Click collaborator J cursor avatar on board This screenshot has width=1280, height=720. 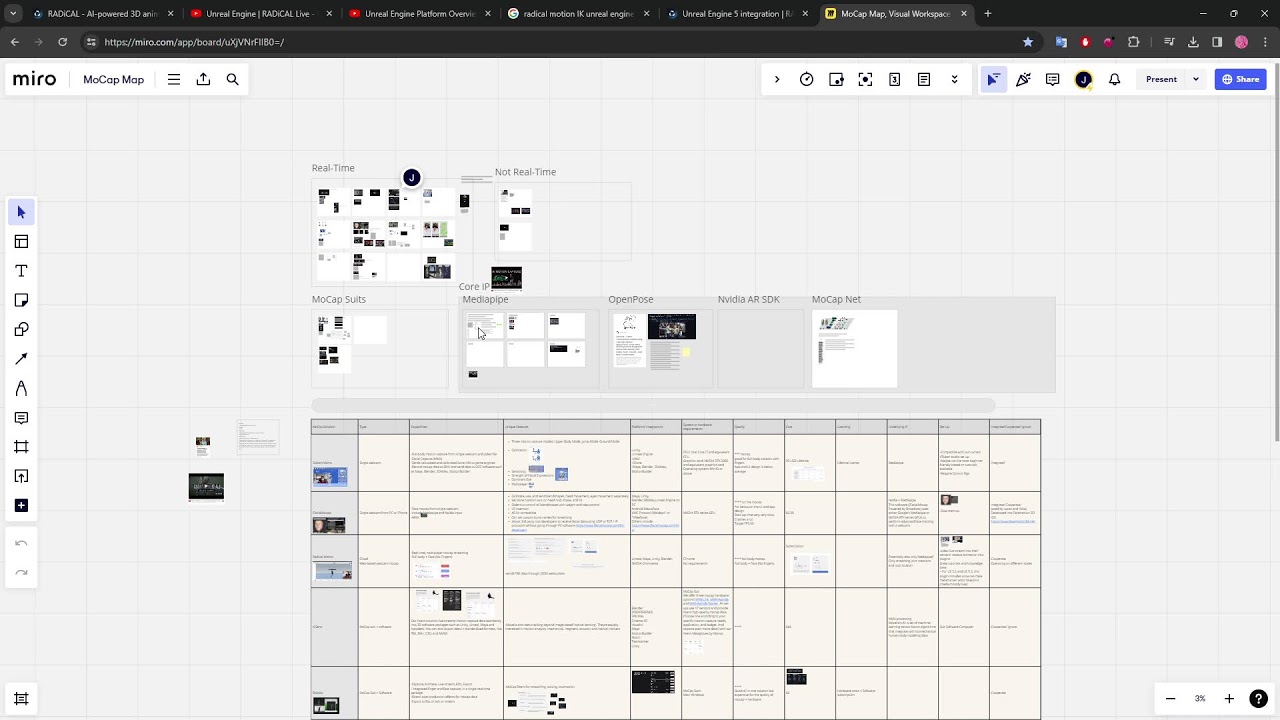[411, 178]
